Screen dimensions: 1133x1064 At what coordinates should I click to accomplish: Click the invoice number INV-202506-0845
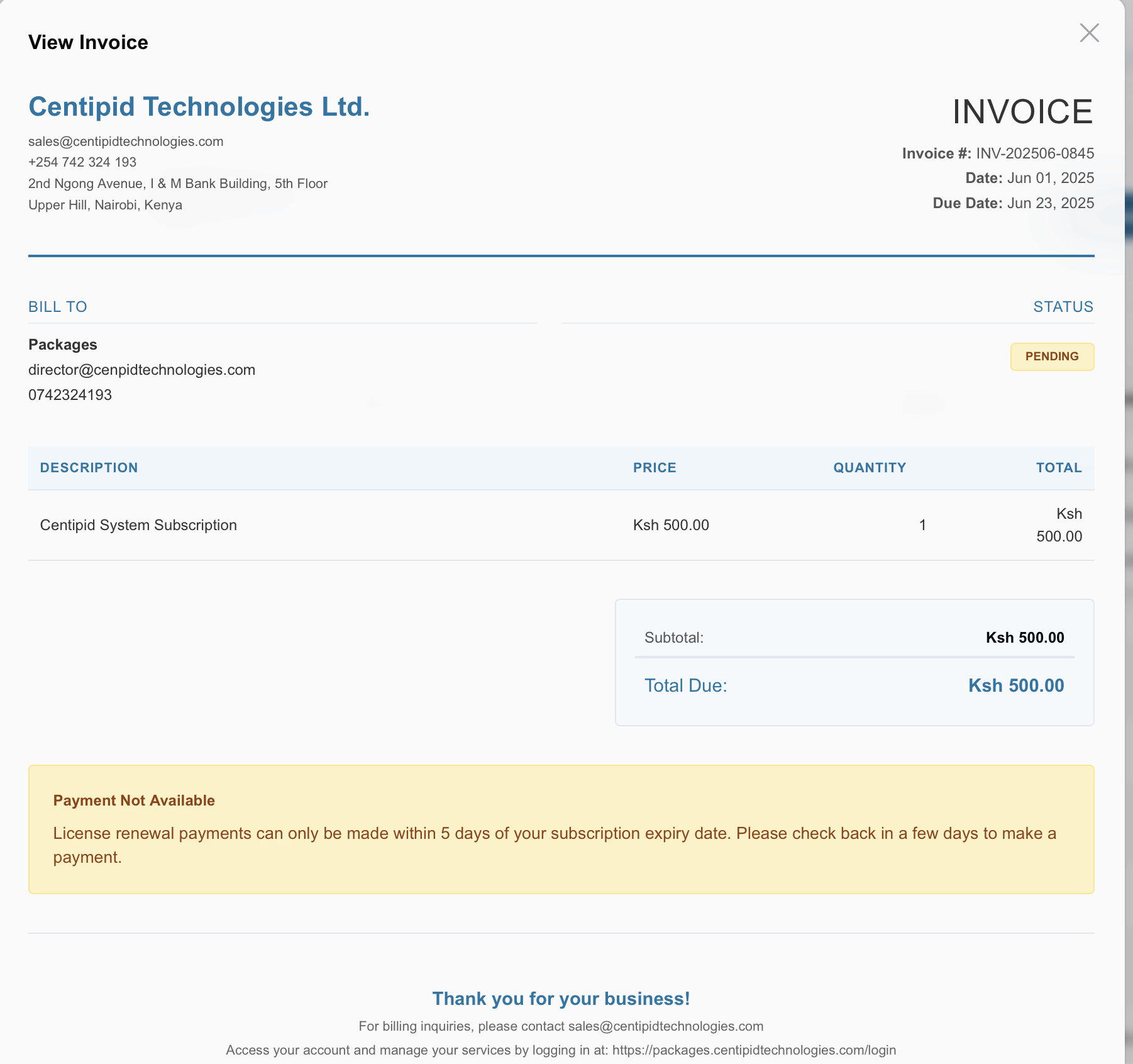[1034, 153]
